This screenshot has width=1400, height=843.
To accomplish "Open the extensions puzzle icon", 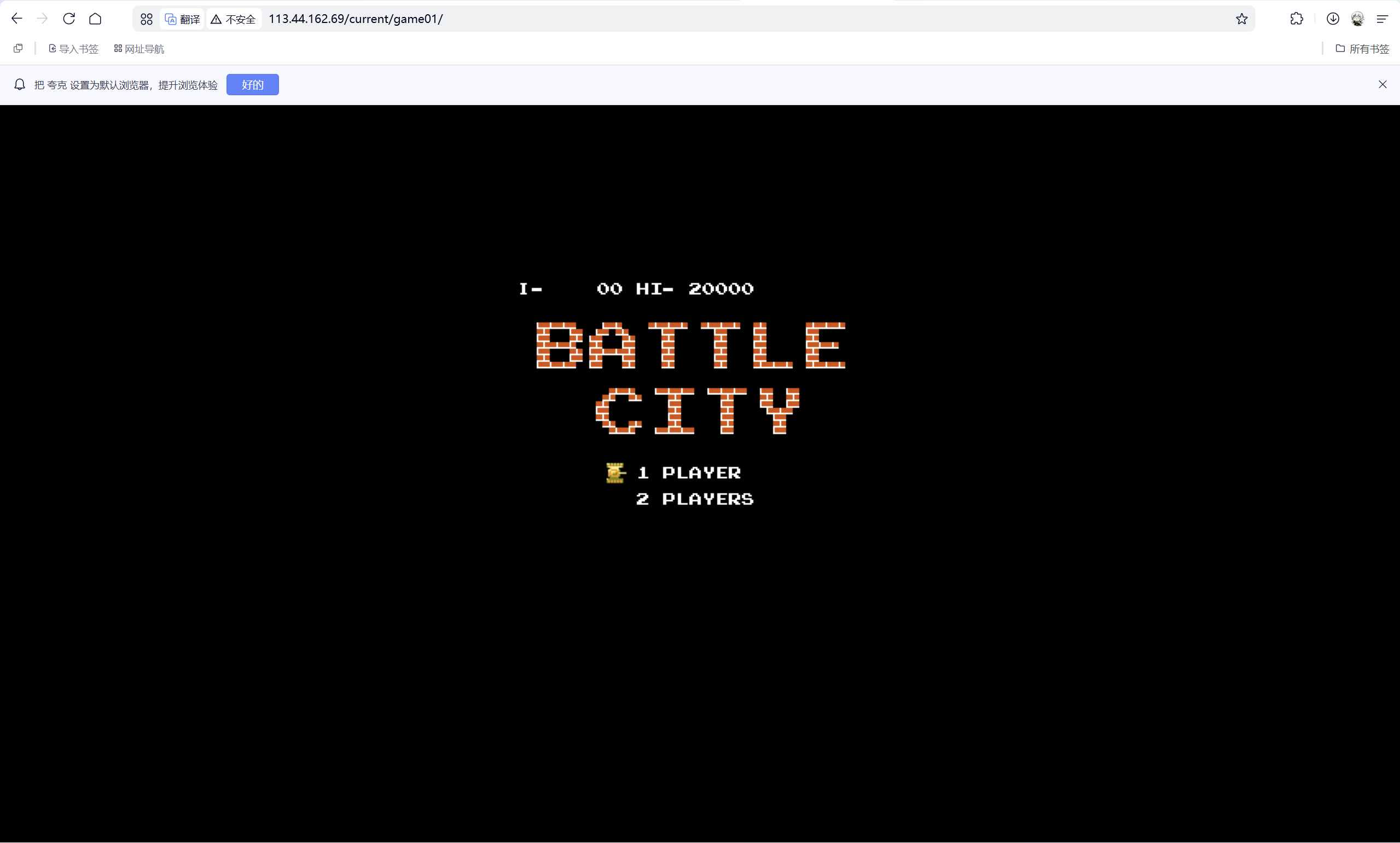I will tap(1297, 19).
